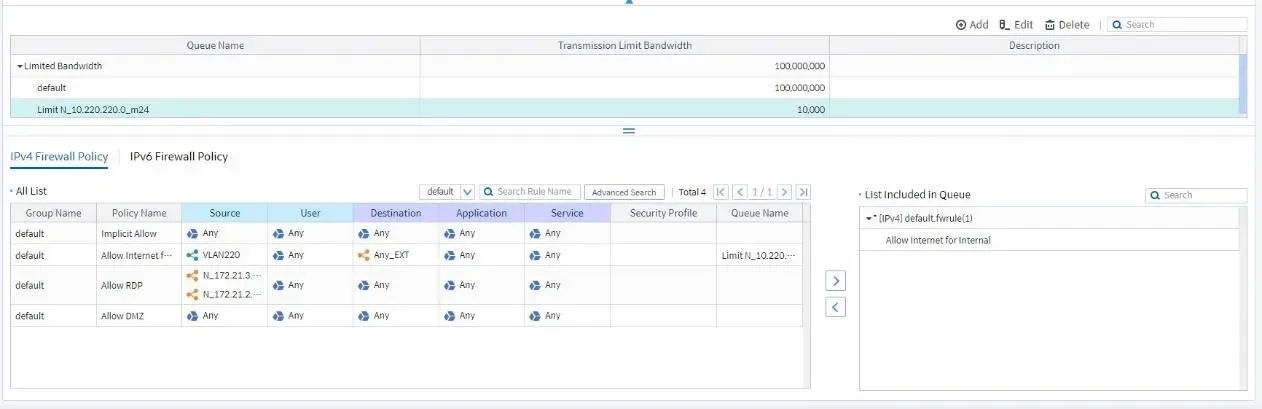This screenshot has width=1262, height=409.
Task: Click the Advanced Search button
Action: coord(624,192)
